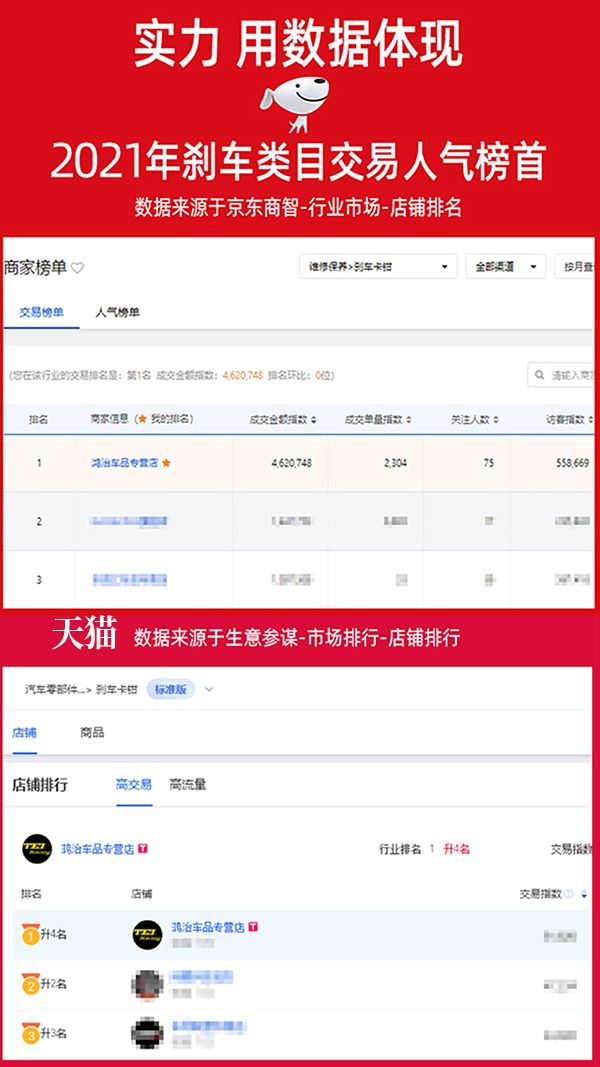Click the help icon next to 交易指数 column
Image resolution: width=600 pixels, height=1067 pixels.
(x=569, y=894)
